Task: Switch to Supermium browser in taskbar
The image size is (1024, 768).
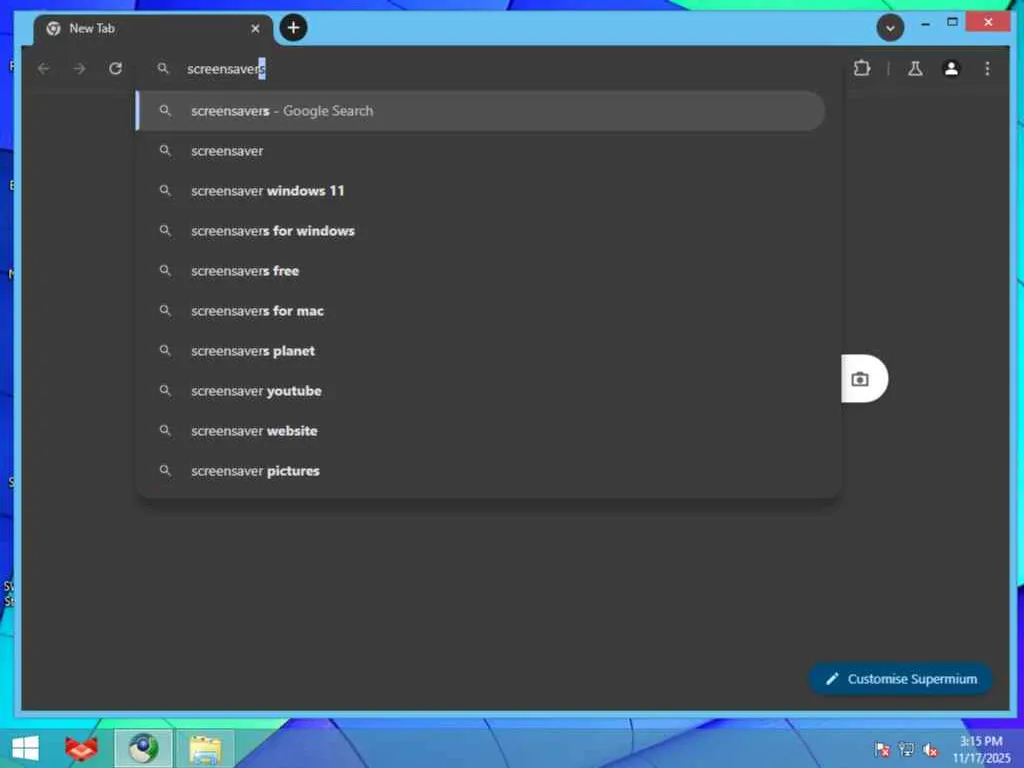Action: (x=143, y=748)
